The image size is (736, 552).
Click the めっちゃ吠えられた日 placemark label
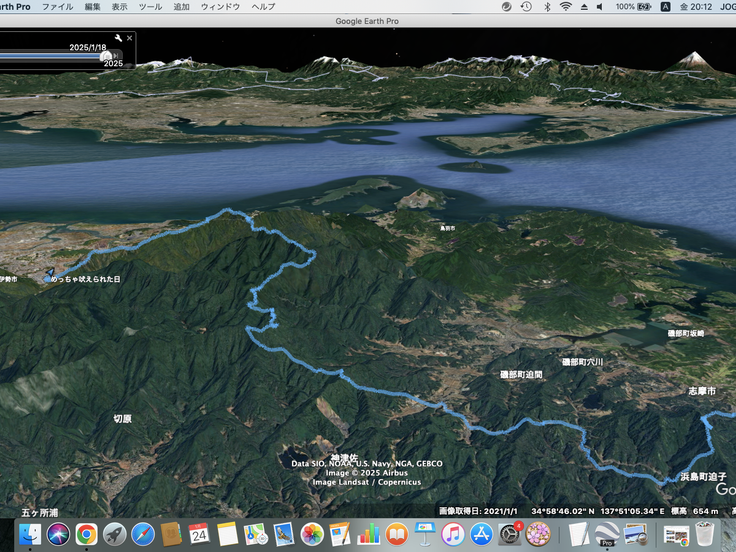[85, 280]
